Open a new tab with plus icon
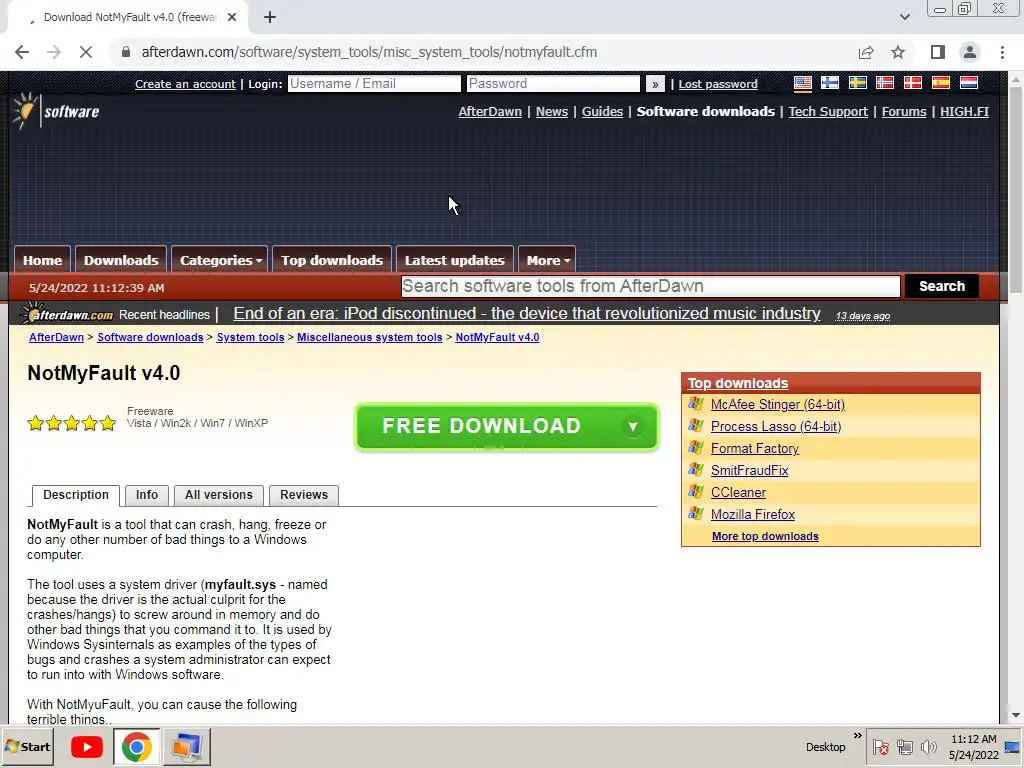Screen dimensions: 1024x768 coord(270,18)
